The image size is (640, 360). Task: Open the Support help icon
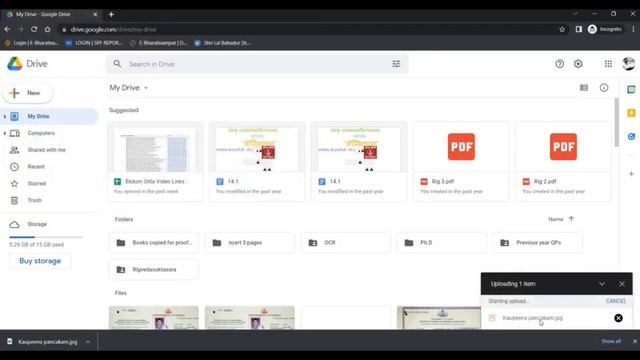[559, 64]
